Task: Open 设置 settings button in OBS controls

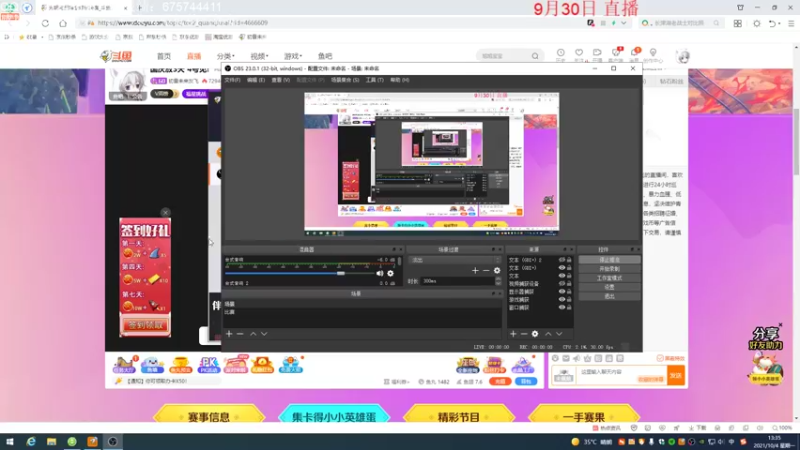Action: click(x=609, y=287)
